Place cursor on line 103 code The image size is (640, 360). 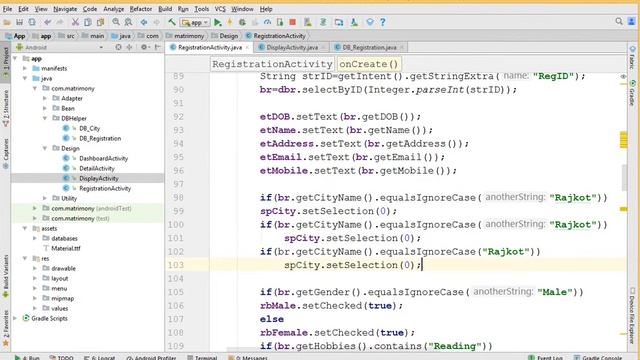(x=352, y=265)
